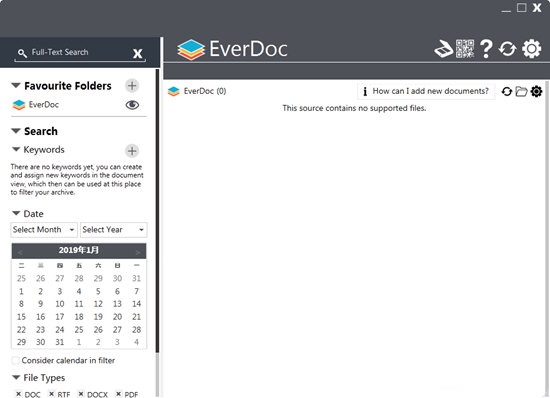Add a new keyword
Viewport: 550px width, 398px height.
pyautogui.click(x=132, y=151)
